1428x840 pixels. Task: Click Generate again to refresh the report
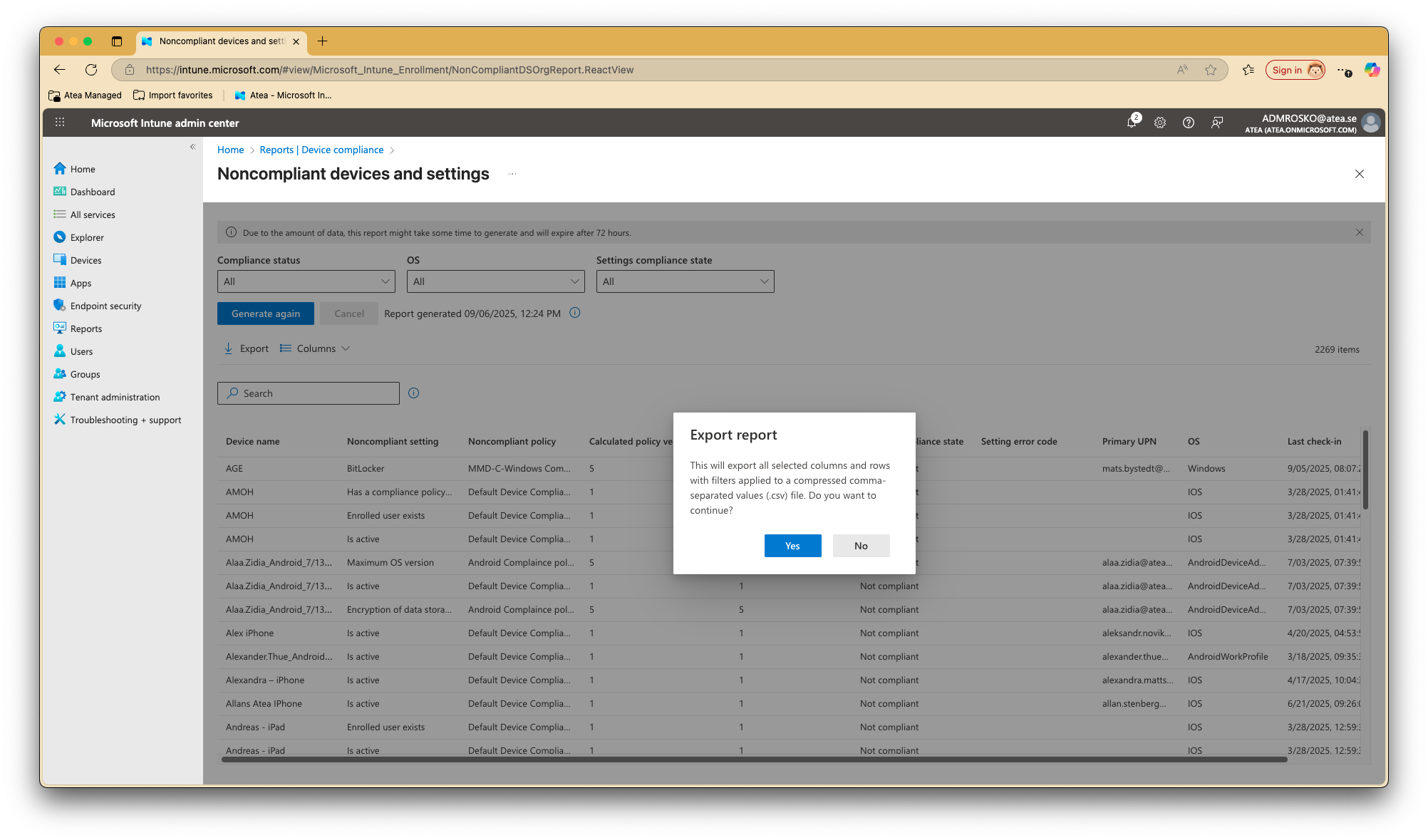265,313
